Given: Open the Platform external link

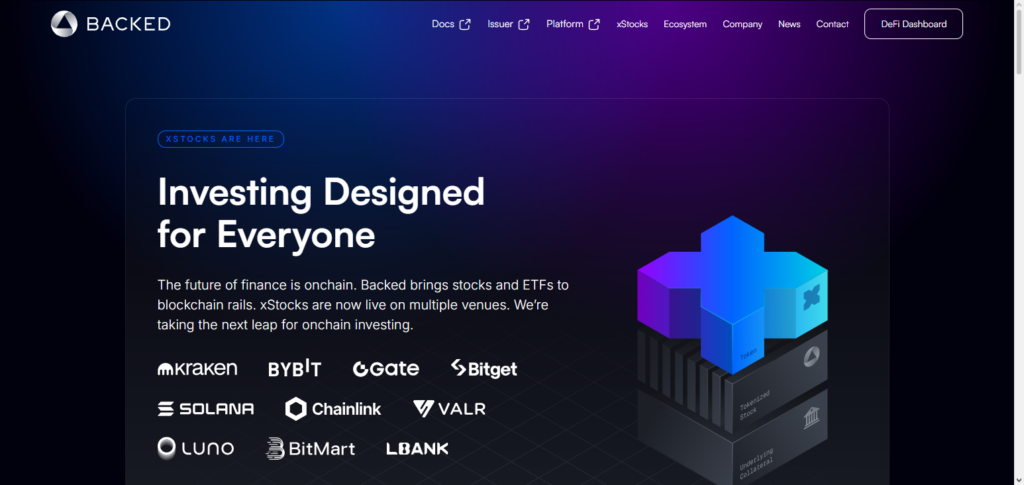Looking at the screenshot, I should 573,24.
